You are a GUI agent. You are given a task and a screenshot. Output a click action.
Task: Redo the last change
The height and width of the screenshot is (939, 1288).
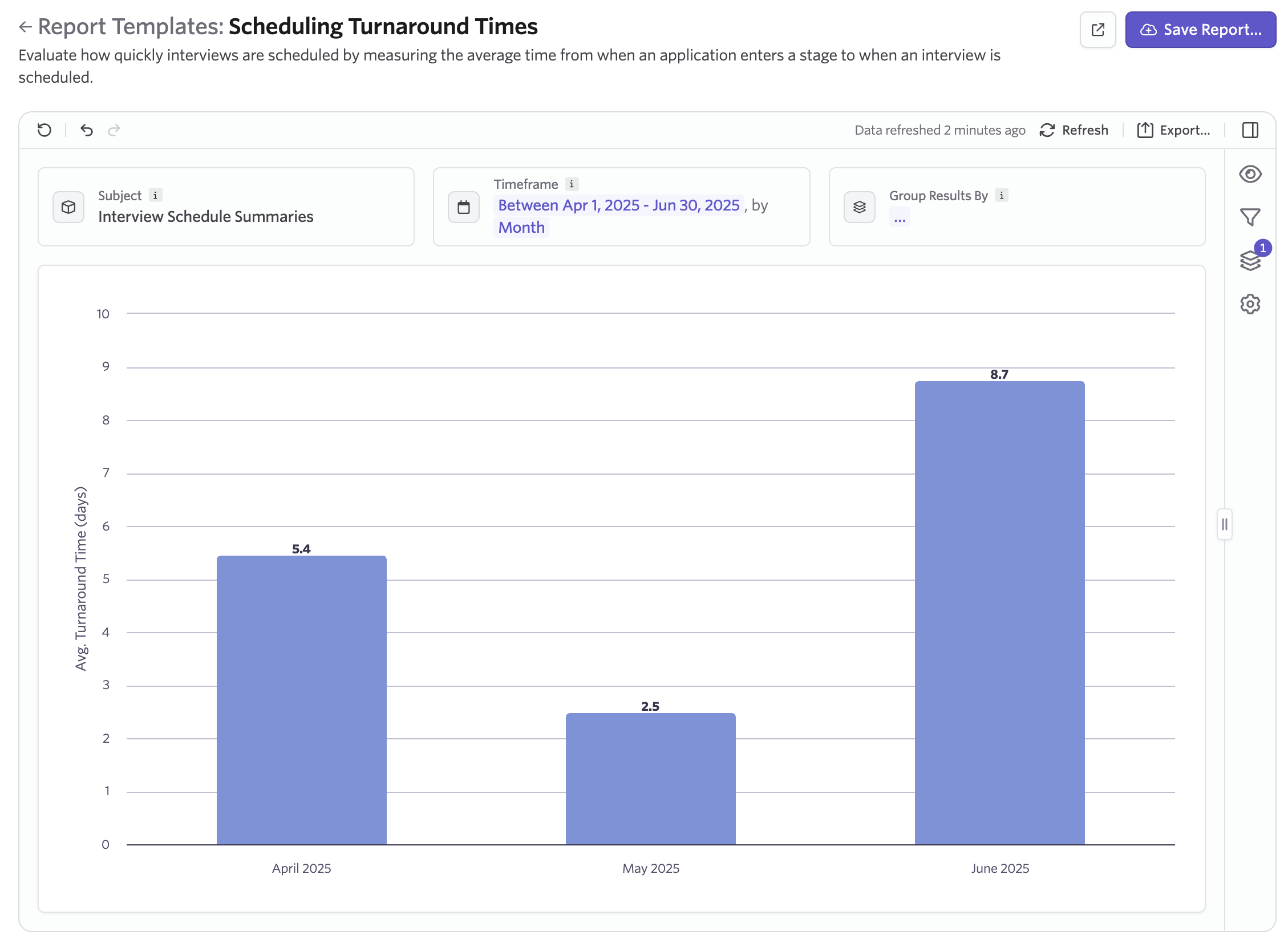tap(114, 130)
